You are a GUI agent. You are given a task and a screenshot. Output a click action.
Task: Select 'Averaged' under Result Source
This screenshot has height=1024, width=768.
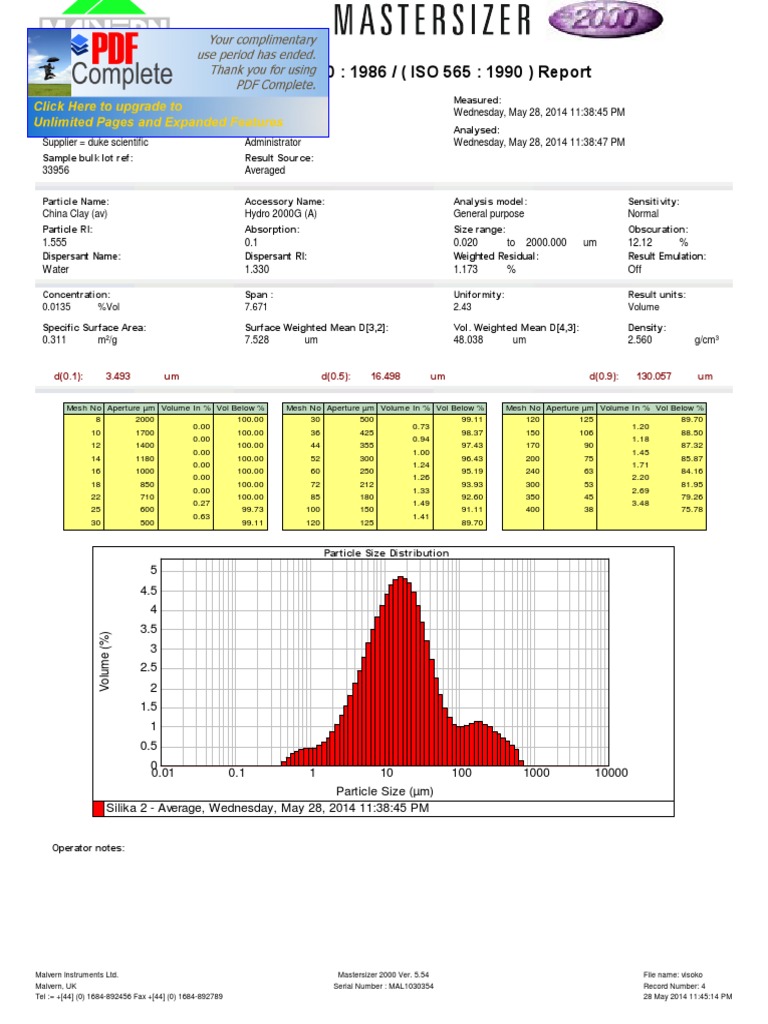[x=264, y=170]
